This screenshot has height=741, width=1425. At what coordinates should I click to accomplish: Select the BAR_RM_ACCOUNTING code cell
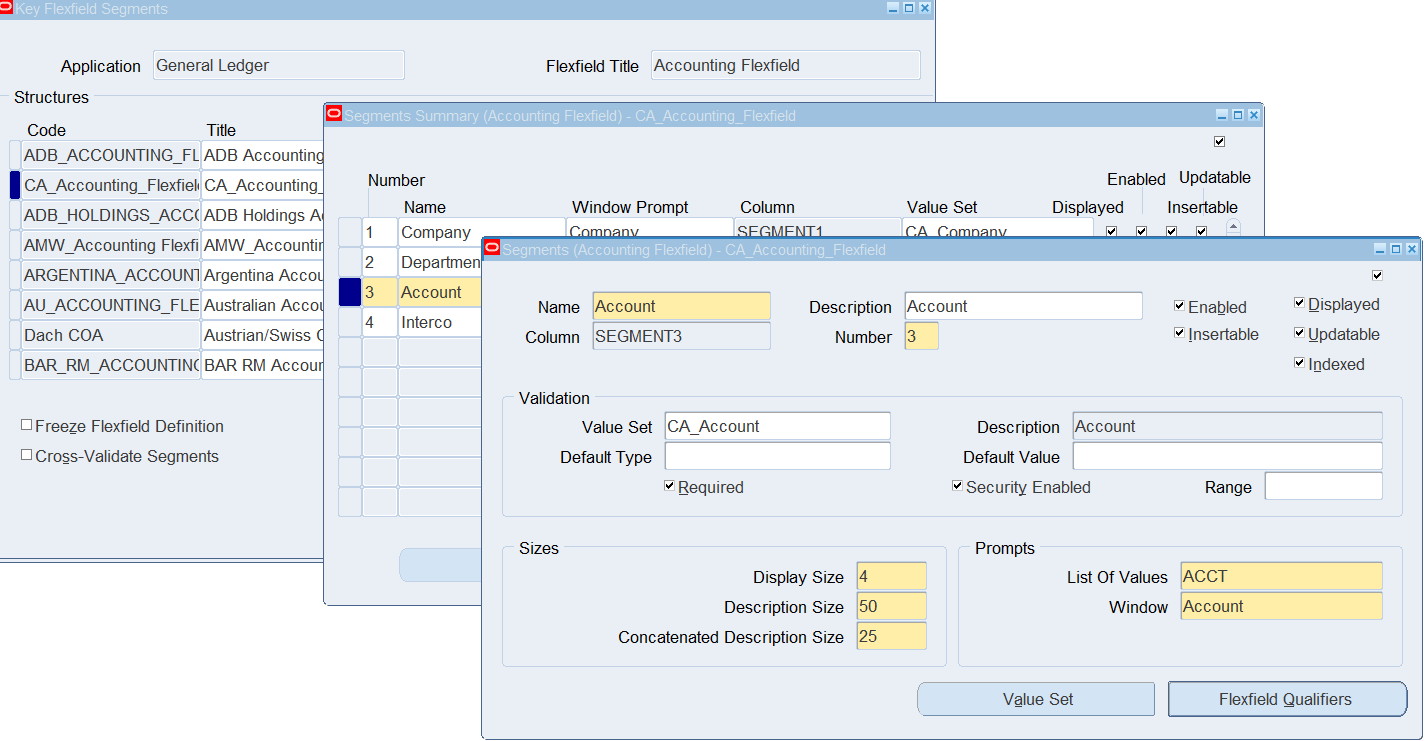coord(111,365)
